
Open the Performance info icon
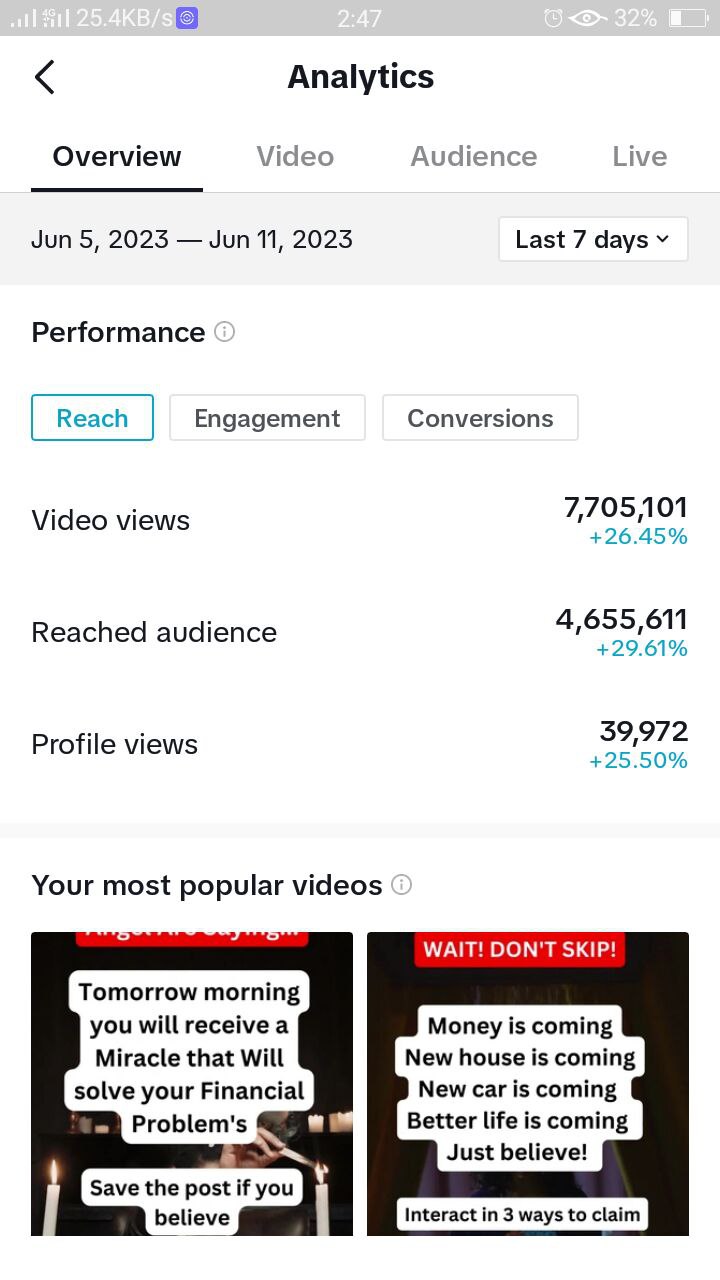pyautogui.click(x=225, y=332)
